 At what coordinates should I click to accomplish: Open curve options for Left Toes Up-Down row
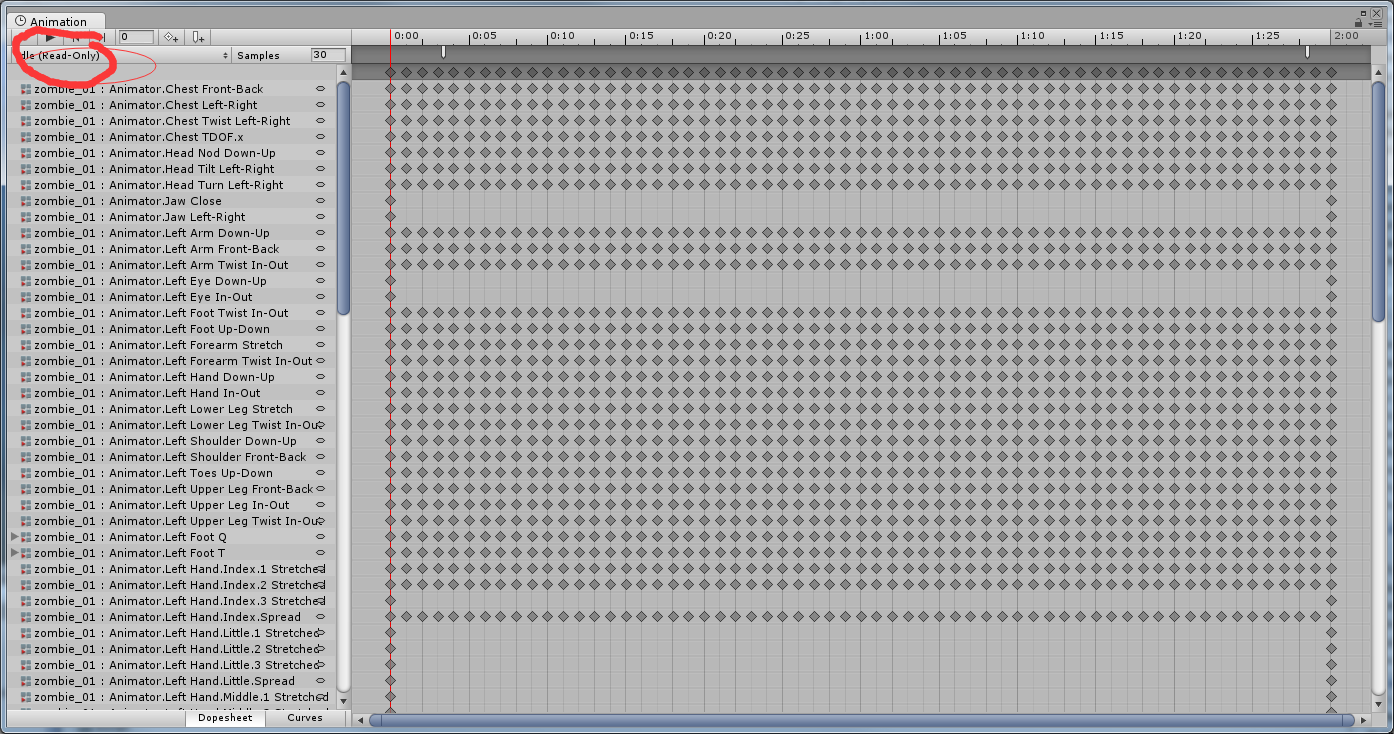pos(321,472)
